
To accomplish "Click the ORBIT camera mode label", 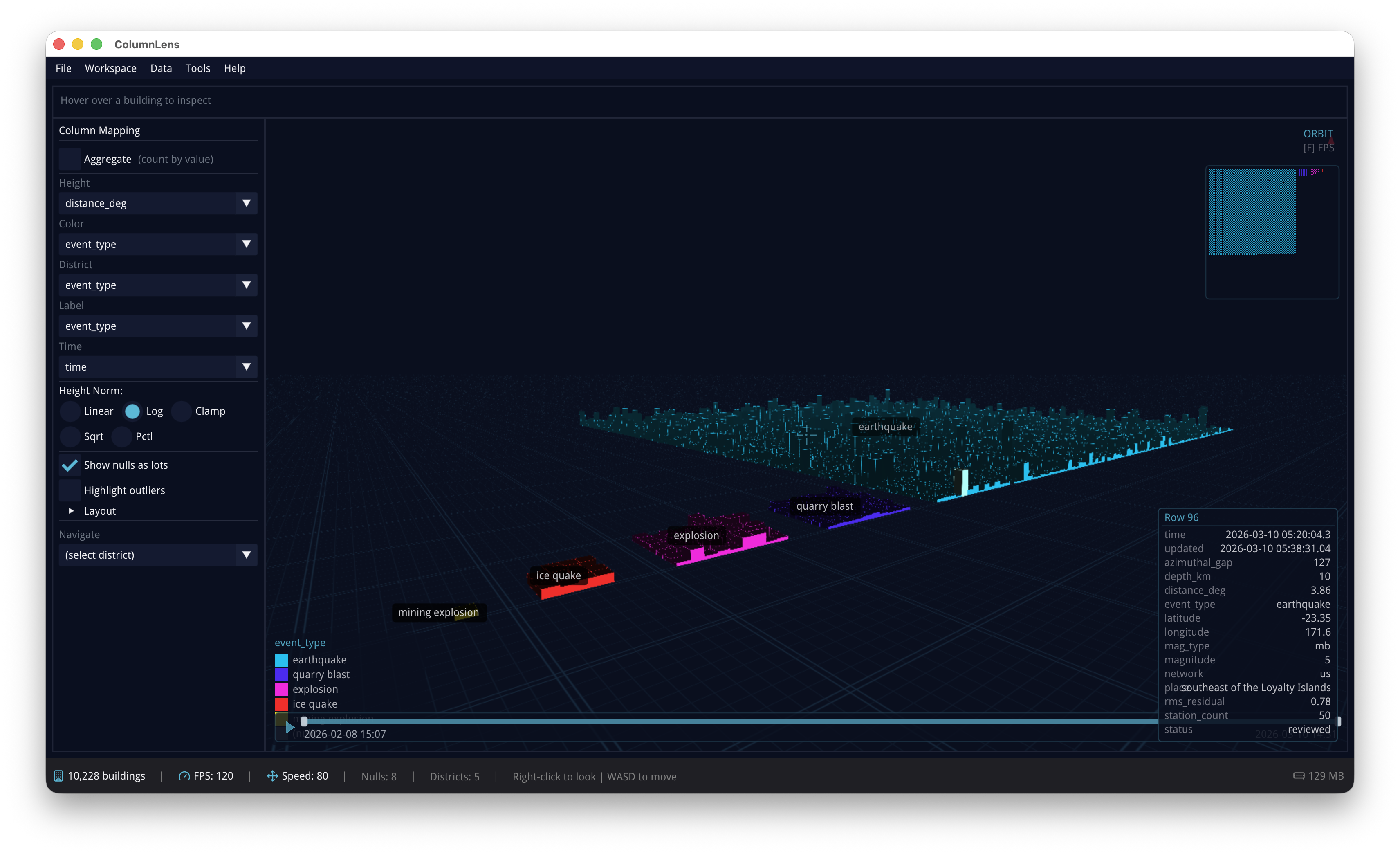I will click(1318, 133).
